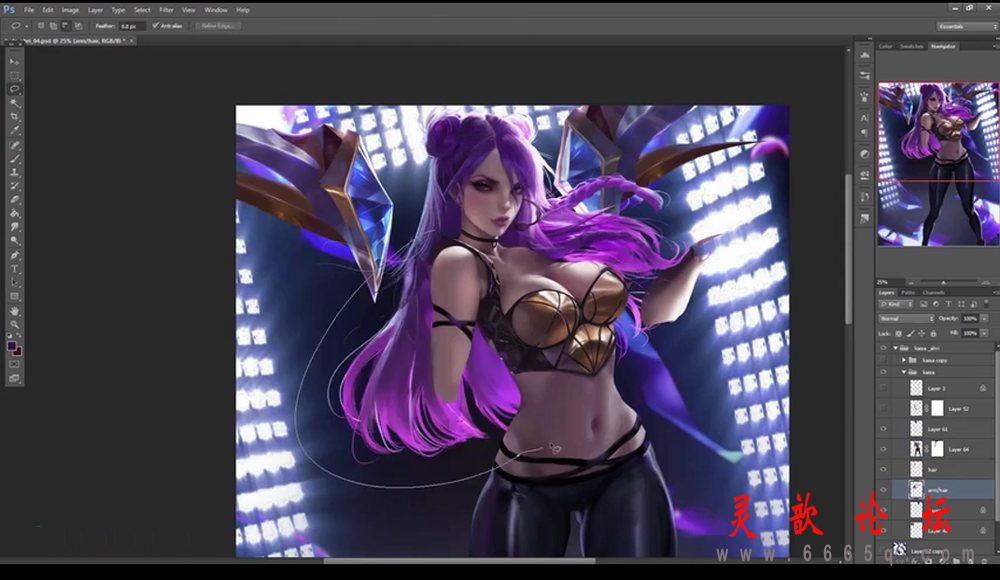Click the New Selection mode icon
This screenshot has width=1000, height=580.
41,26
